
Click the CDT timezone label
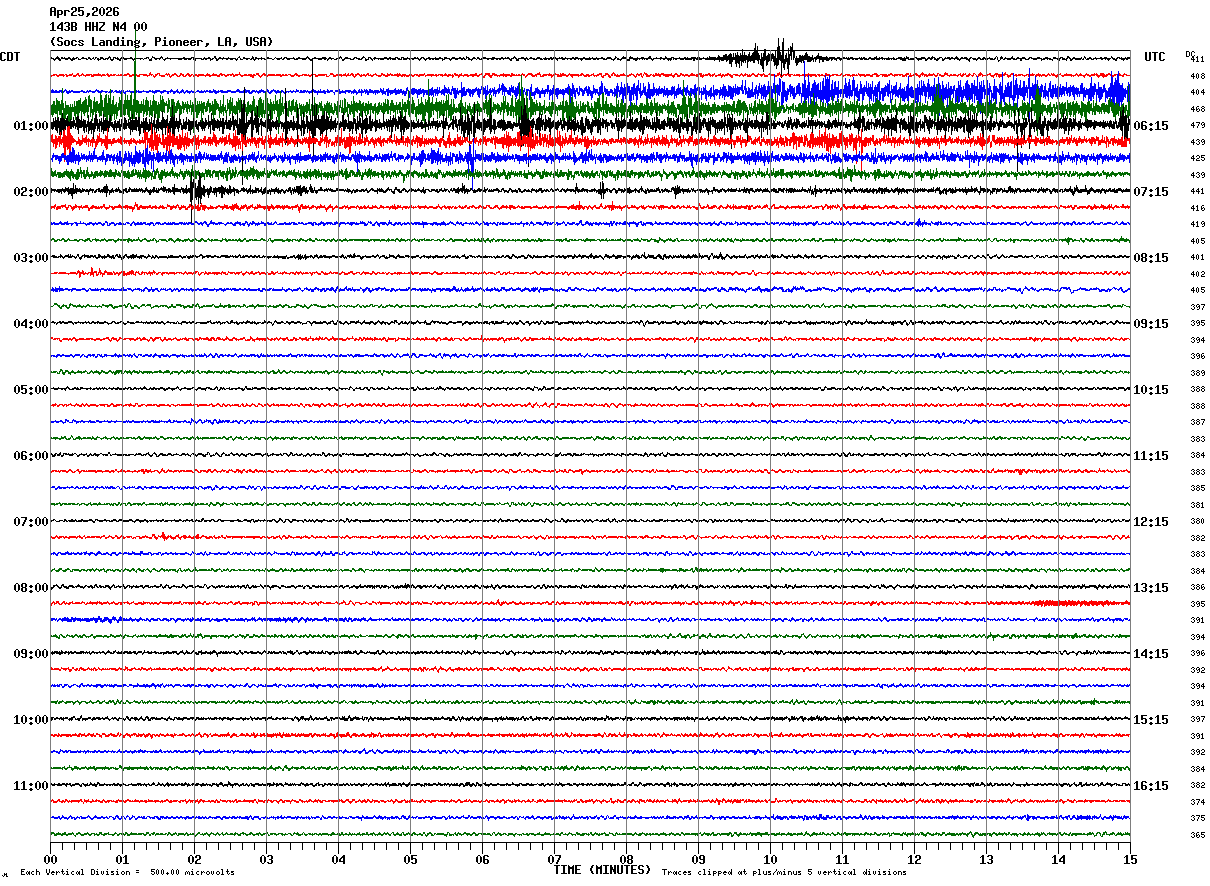click(x=10, y=57)
